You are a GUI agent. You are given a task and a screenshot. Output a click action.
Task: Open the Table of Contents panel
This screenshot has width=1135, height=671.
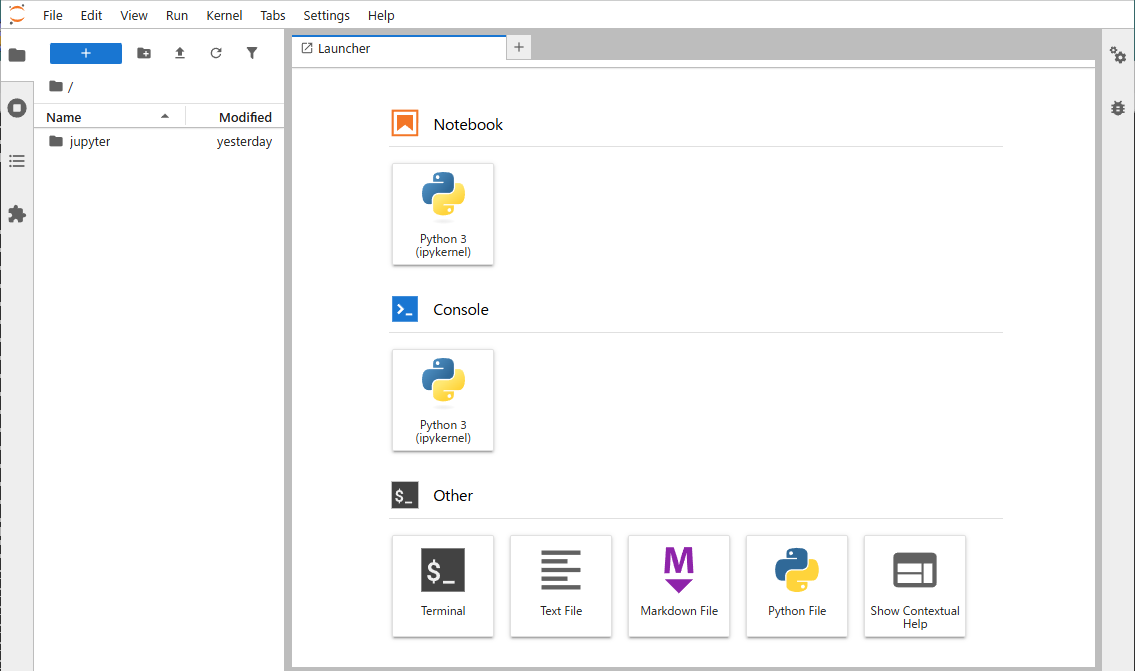(17, 161)
